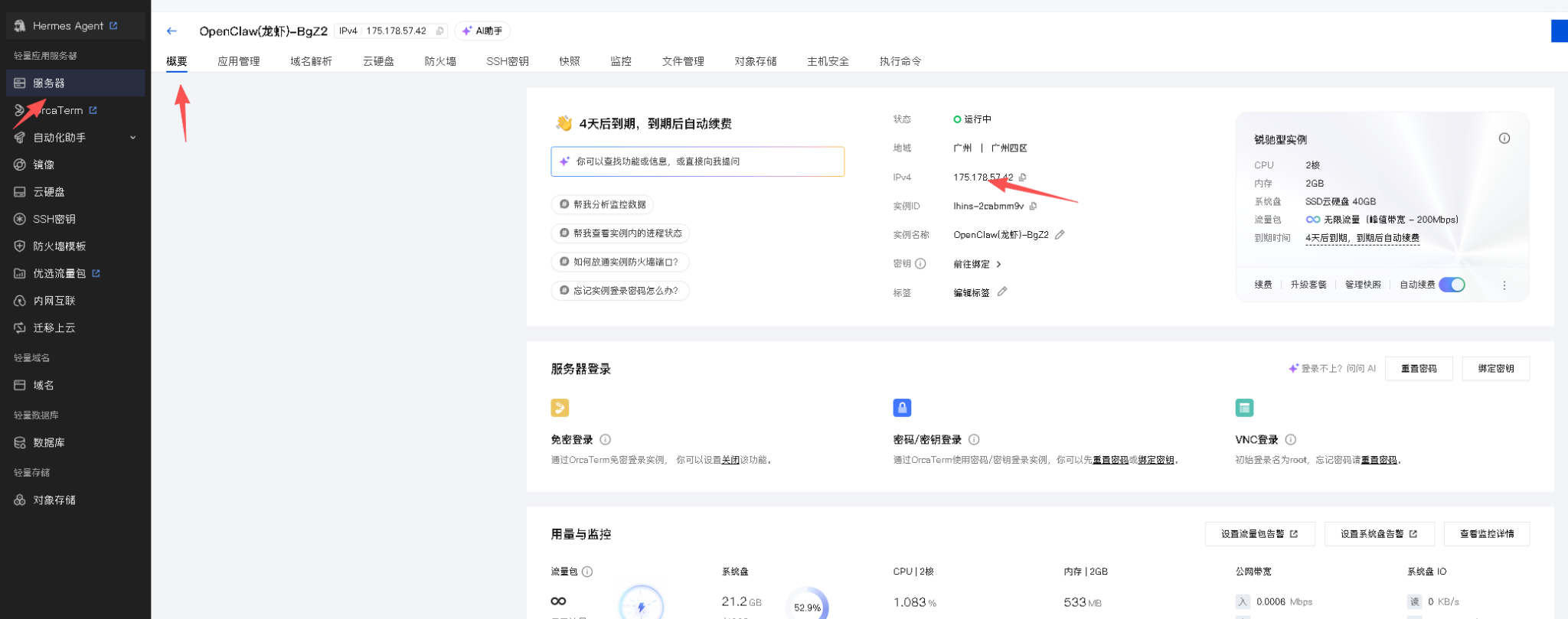The image size is (1568, 619).
Task: Click the 续费 renew link
Action: click(1263, 285)
